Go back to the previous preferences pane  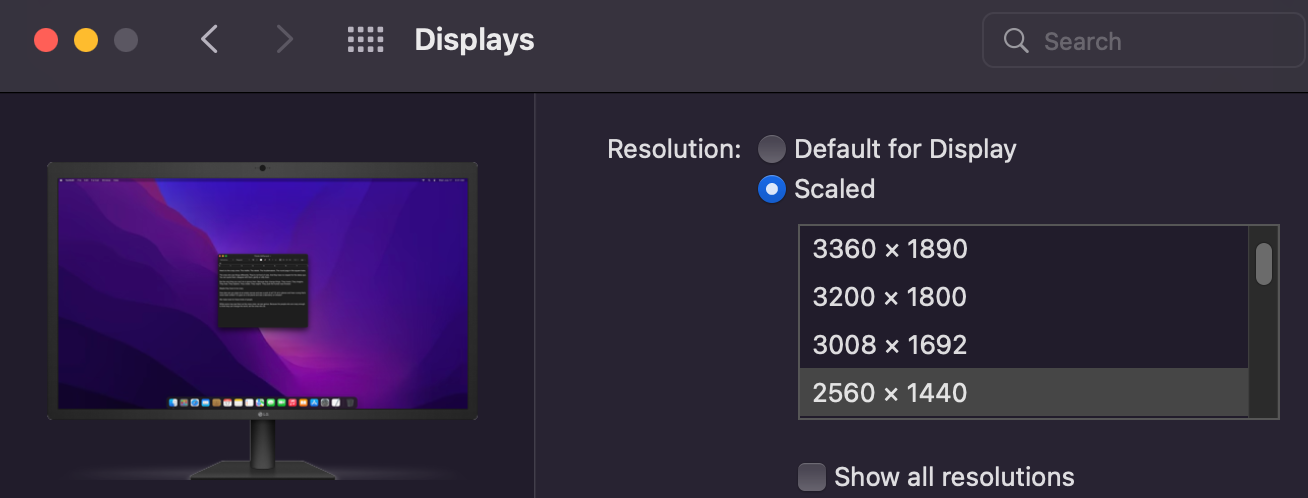click(209, 40)
